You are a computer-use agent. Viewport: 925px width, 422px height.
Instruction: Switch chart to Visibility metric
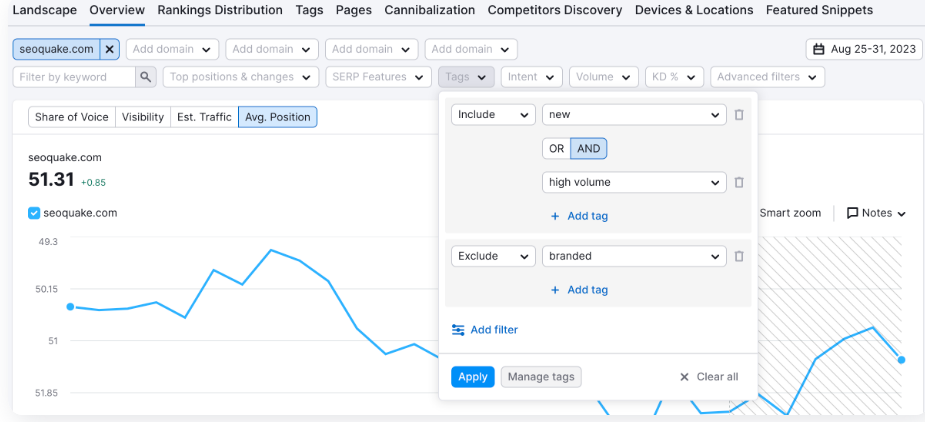pyautogui.click(x=143, y=117)
